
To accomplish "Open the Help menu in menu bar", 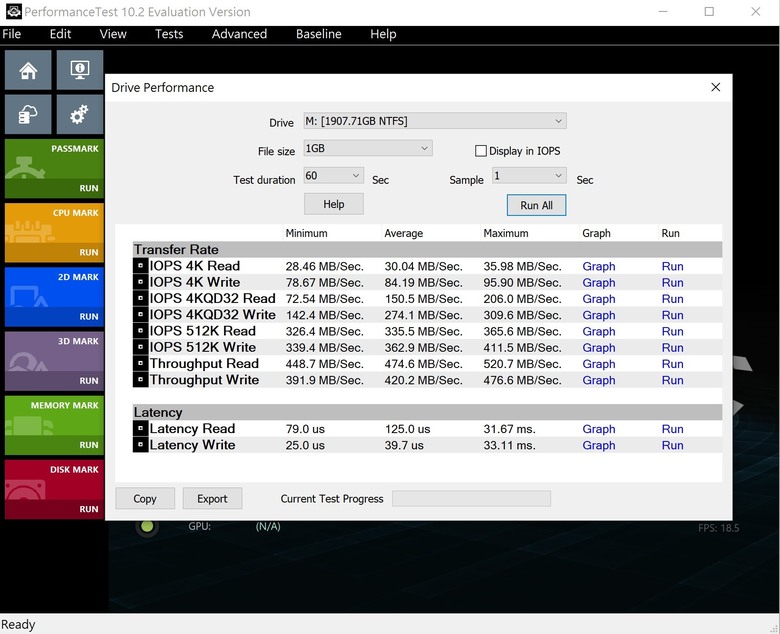I will pos(383,34).
